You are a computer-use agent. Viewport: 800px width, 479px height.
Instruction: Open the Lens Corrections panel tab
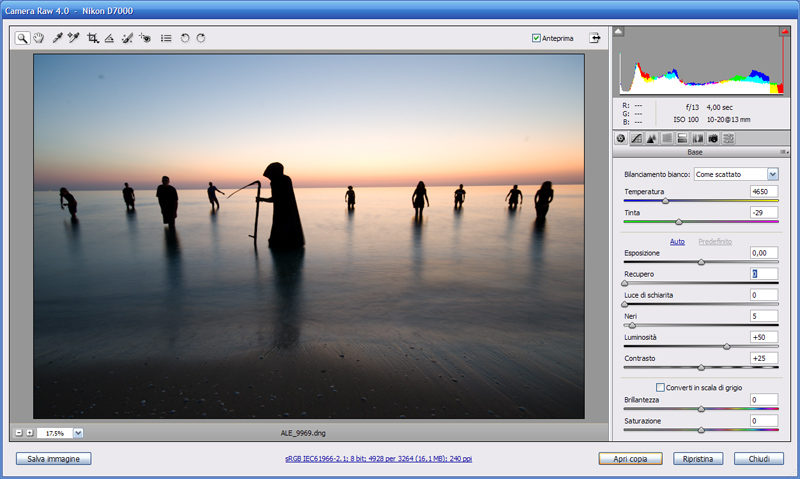click(x=697, y=138)
